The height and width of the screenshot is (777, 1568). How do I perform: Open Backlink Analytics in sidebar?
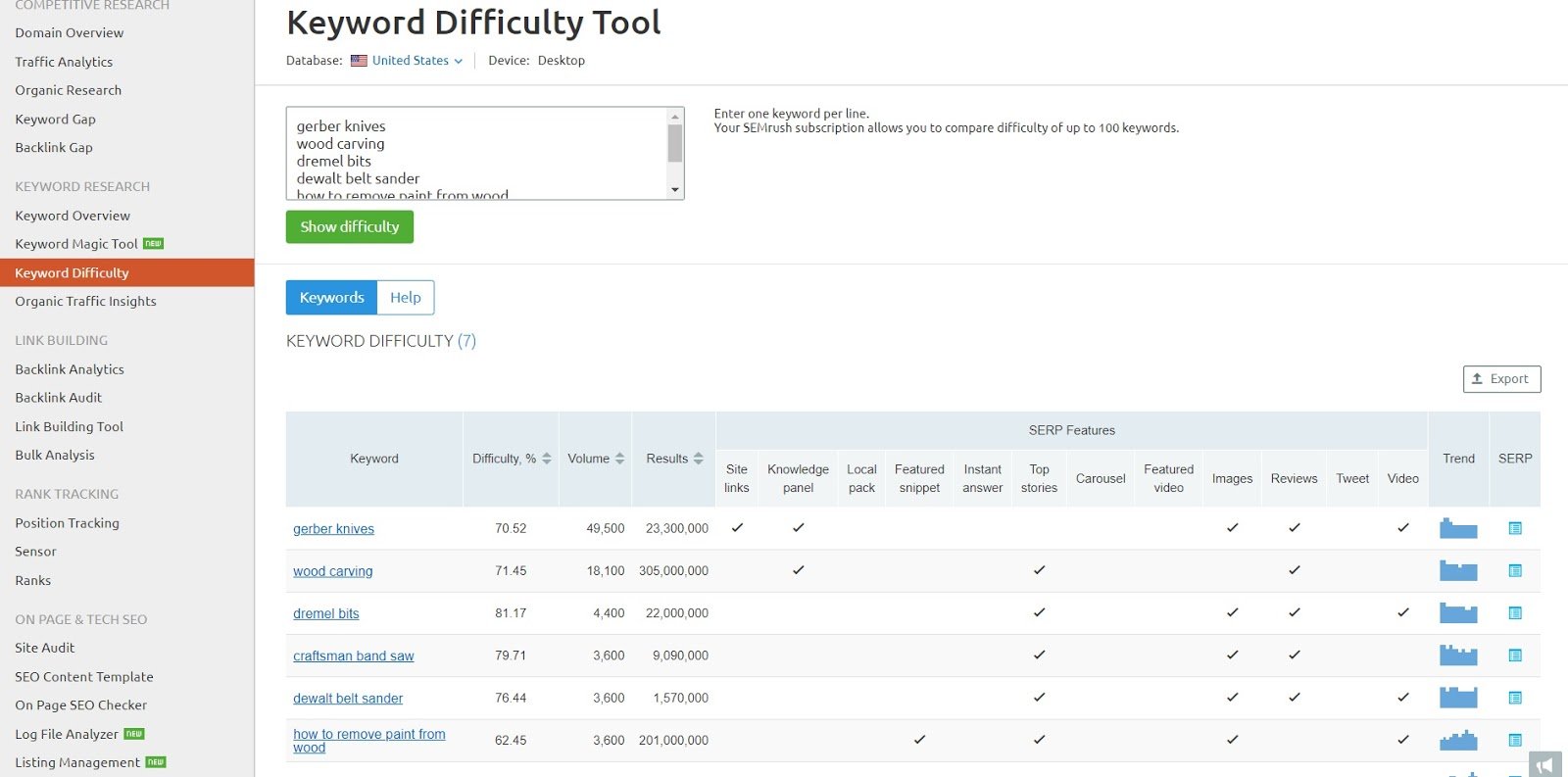69,369
